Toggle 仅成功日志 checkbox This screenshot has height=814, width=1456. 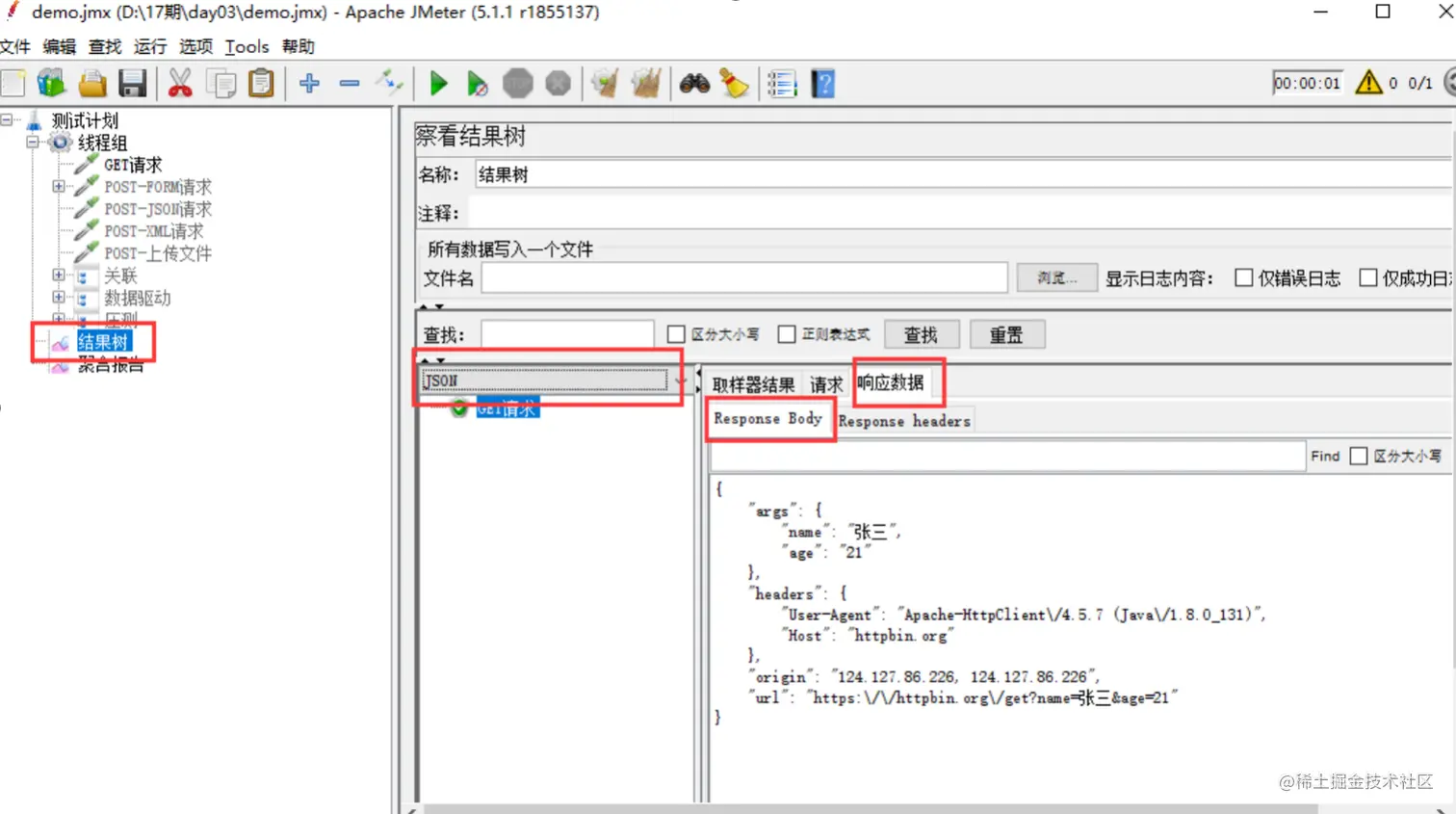[x=1368, y=278]
